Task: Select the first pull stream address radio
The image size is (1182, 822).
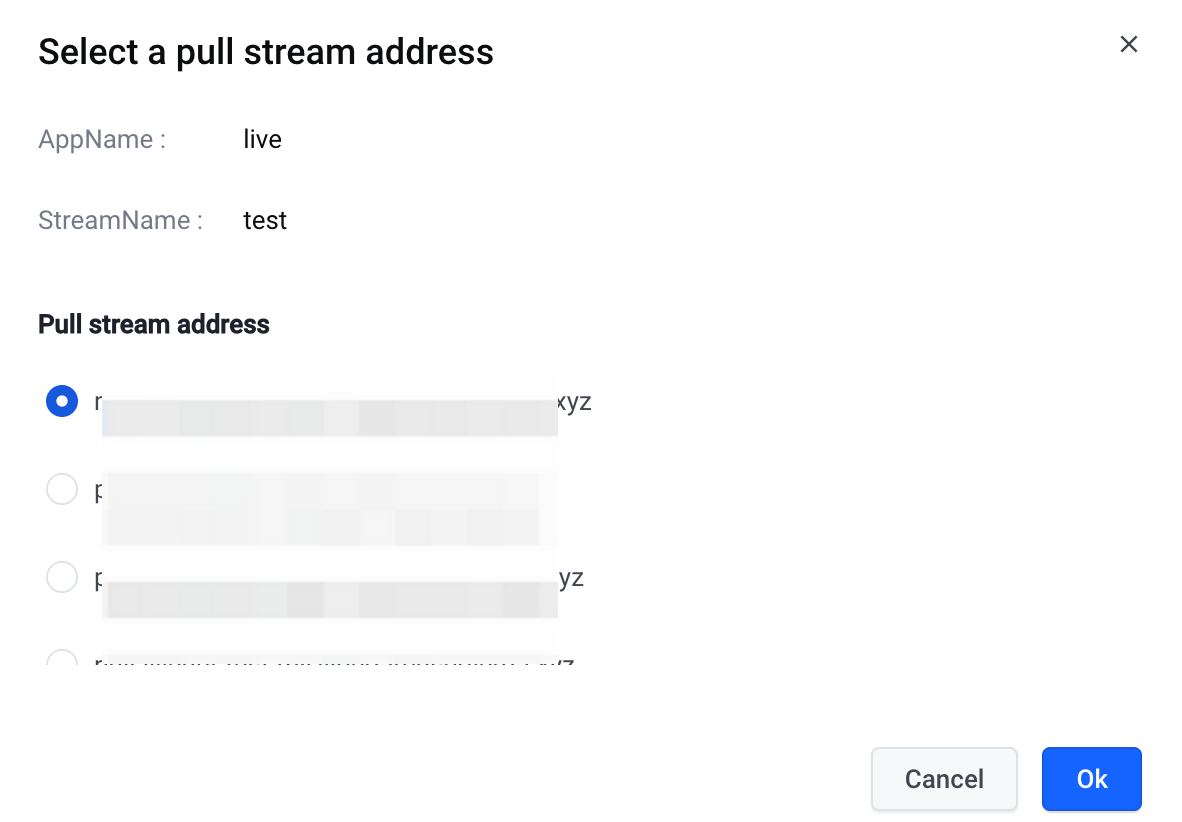Action: [62, 402]
